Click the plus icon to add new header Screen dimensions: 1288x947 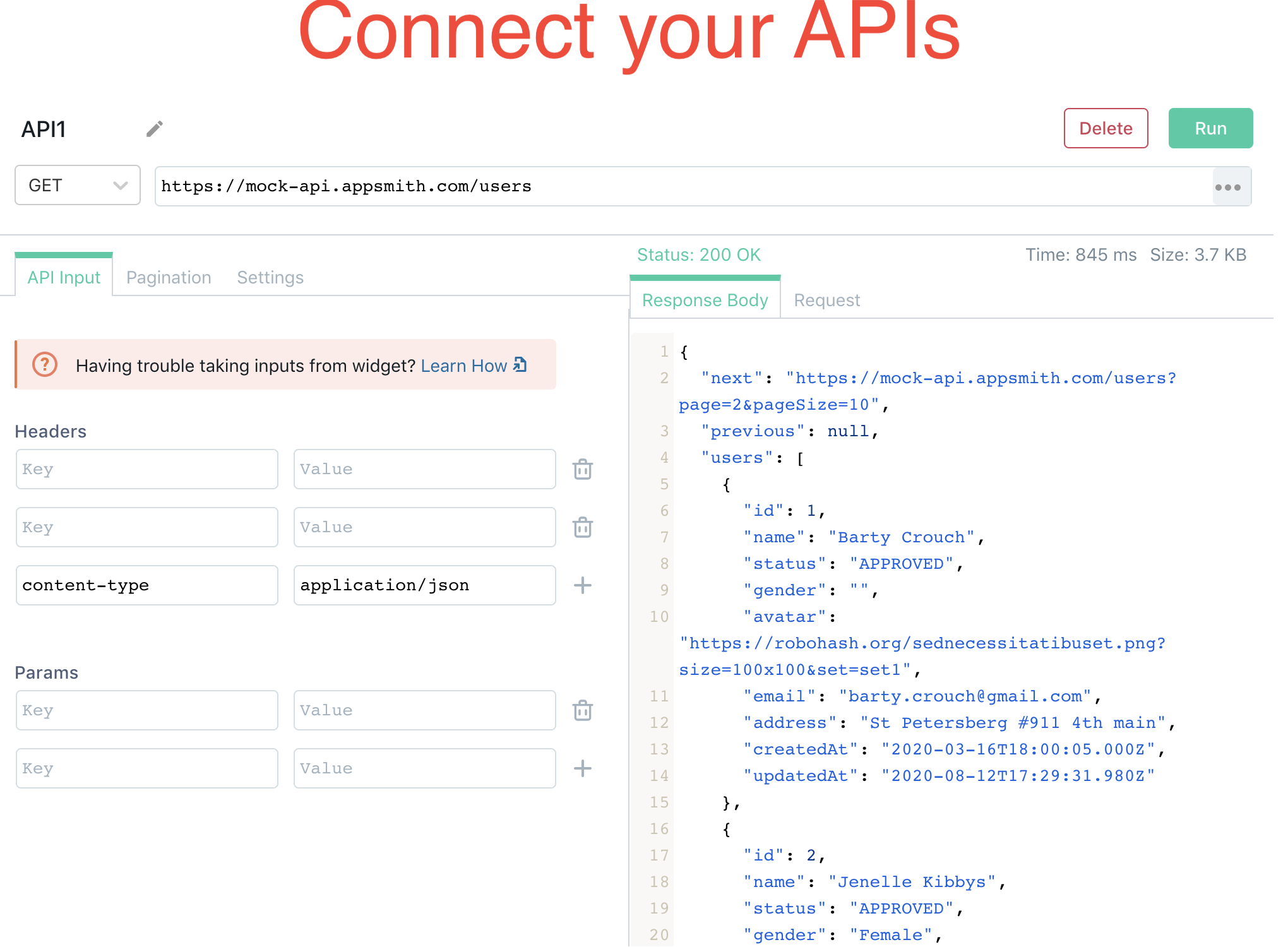pos(582,584)
